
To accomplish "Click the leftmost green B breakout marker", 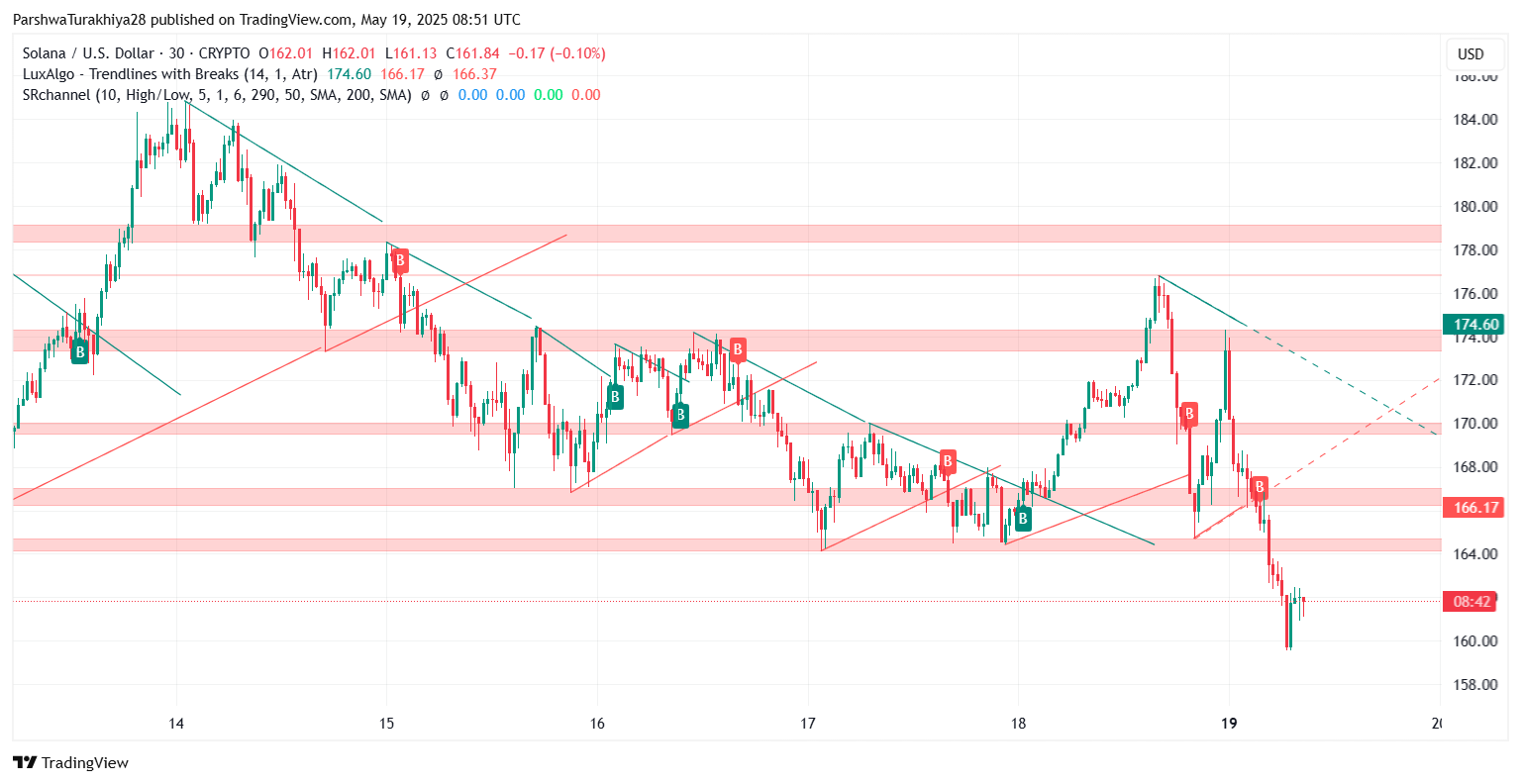I will (80, 350).
